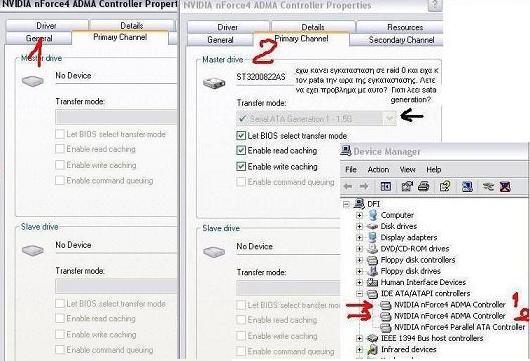
Task: Click the Forward arrow in Device Manager toolbar
Action: coord(364,186)
